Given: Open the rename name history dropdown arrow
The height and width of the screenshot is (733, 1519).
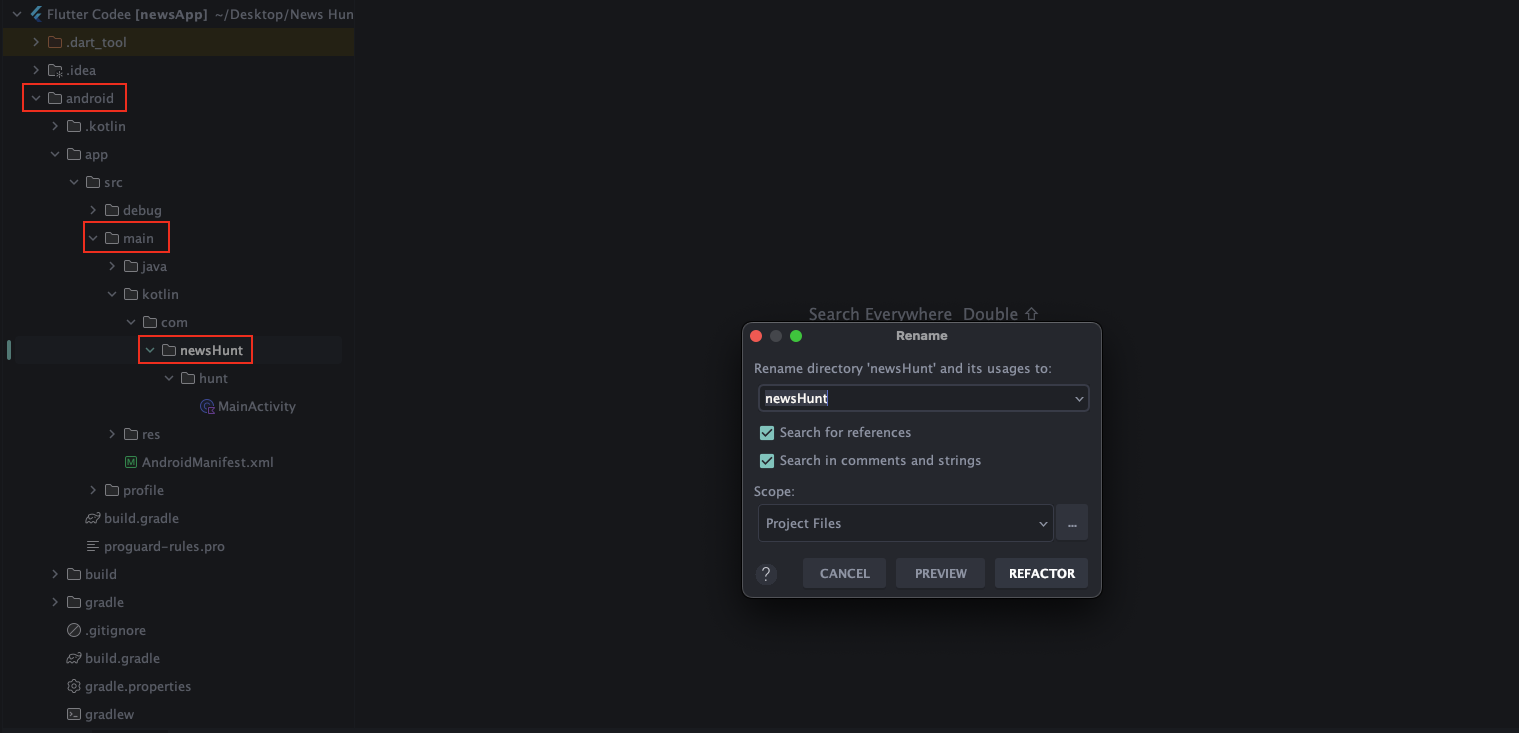Looking at the screenshot, I should click(1078, 399).
